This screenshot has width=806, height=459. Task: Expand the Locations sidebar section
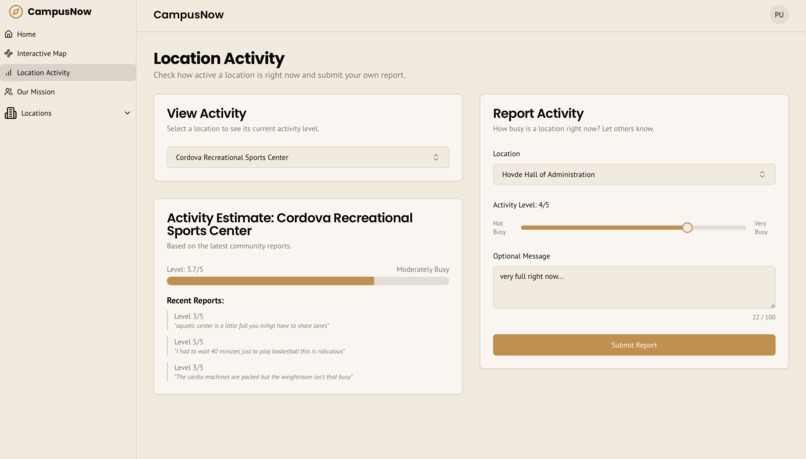[68, 113]
